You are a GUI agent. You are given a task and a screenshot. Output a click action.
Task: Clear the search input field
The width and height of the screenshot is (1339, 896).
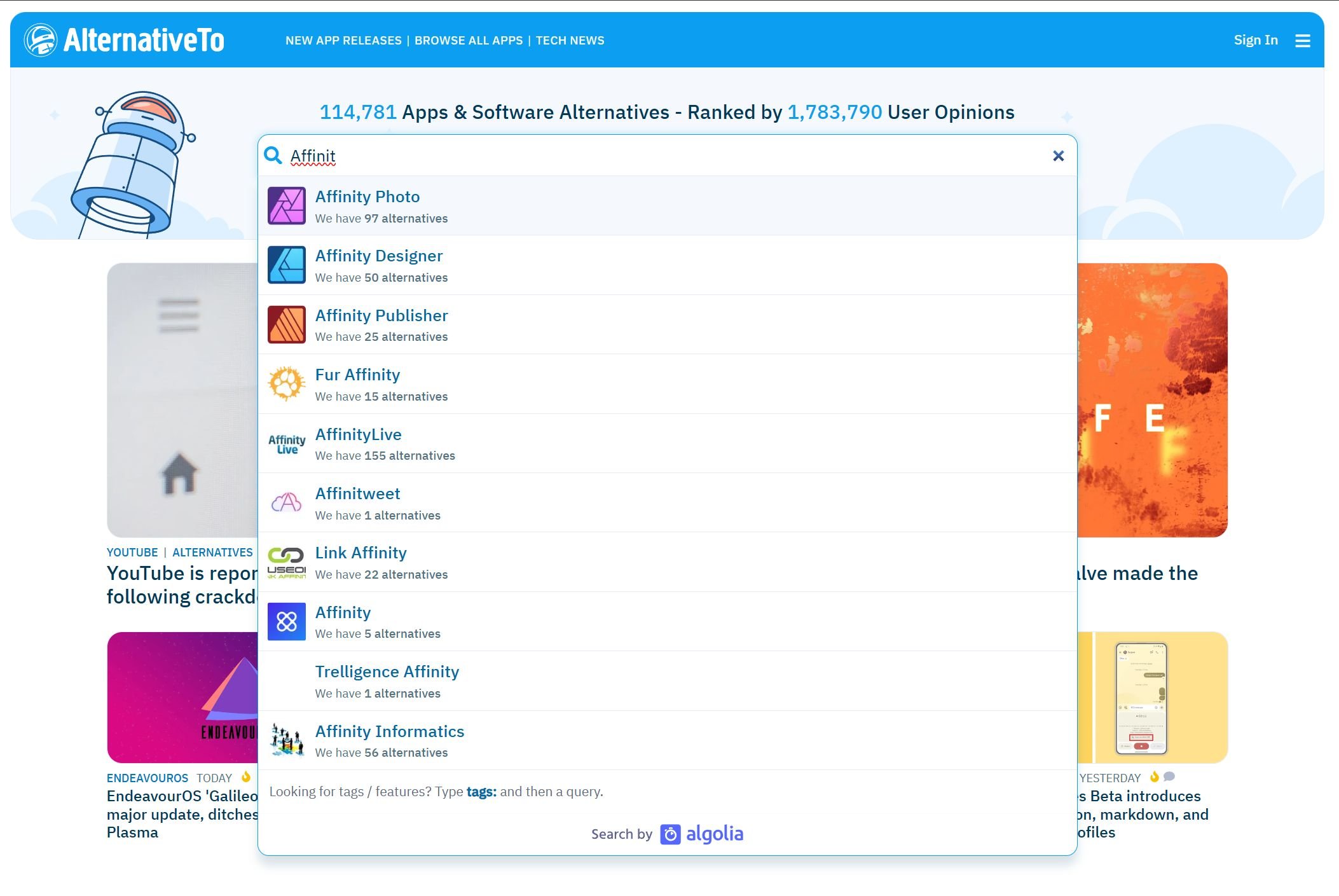click(1058, 156)
